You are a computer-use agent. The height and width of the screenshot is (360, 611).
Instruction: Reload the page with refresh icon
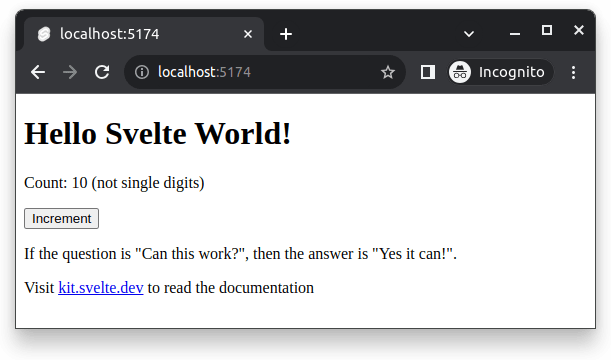click(102, 72)
